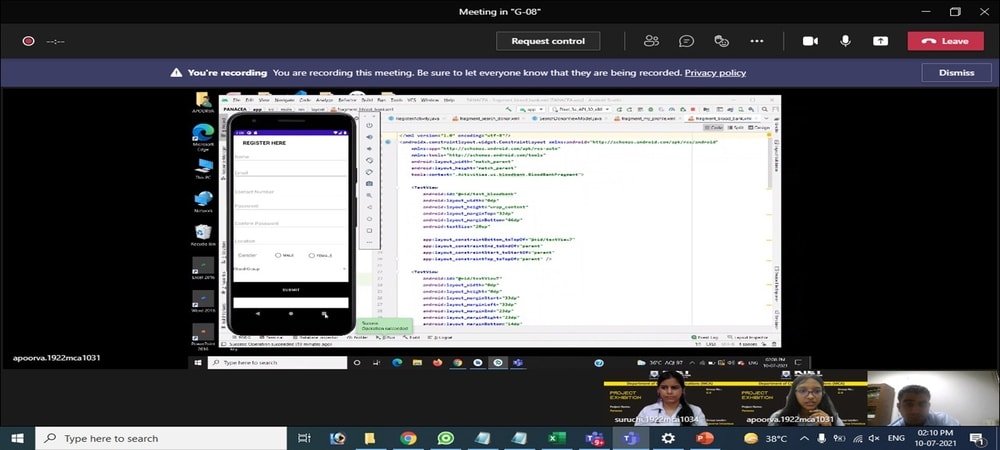Click the Request control button
Viewport: 1000px width, 450px height.
(548, 41)
